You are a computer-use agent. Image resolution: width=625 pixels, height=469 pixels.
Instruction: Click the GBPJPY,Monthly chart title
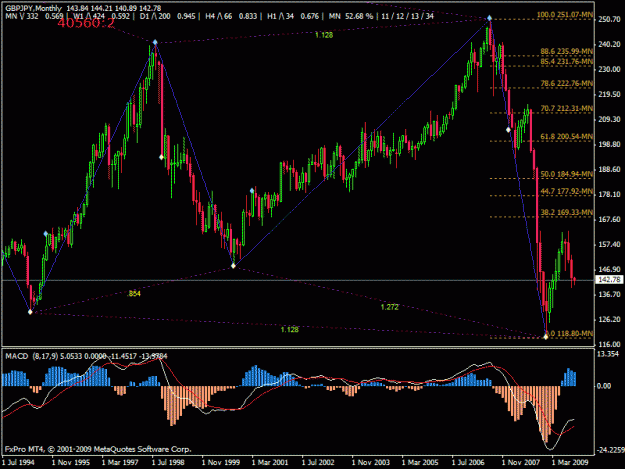(33, 8)
